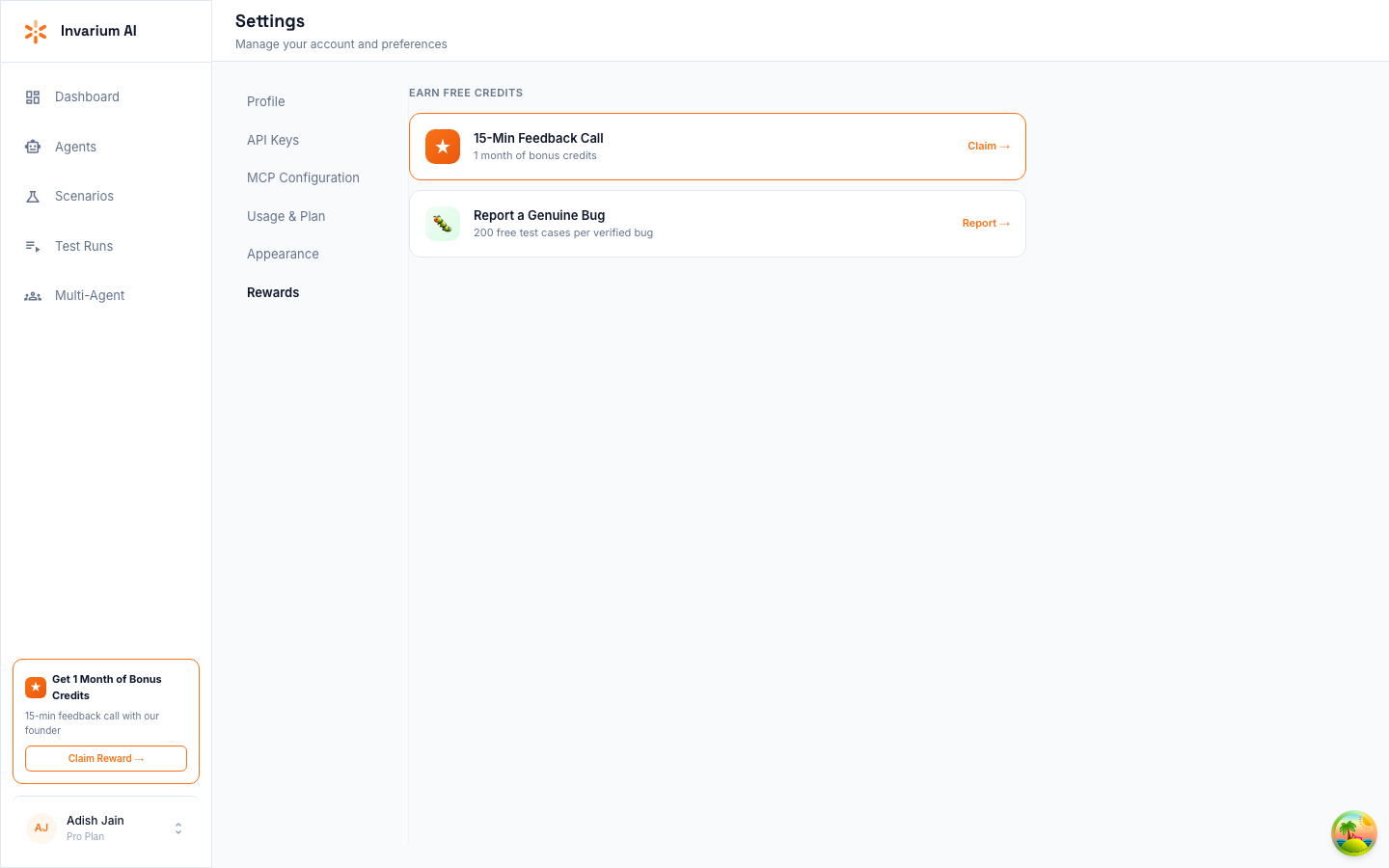Claim the 15-Min Feedback Call reward
The width and height of the screenshot is (1389, 868).
989,146
